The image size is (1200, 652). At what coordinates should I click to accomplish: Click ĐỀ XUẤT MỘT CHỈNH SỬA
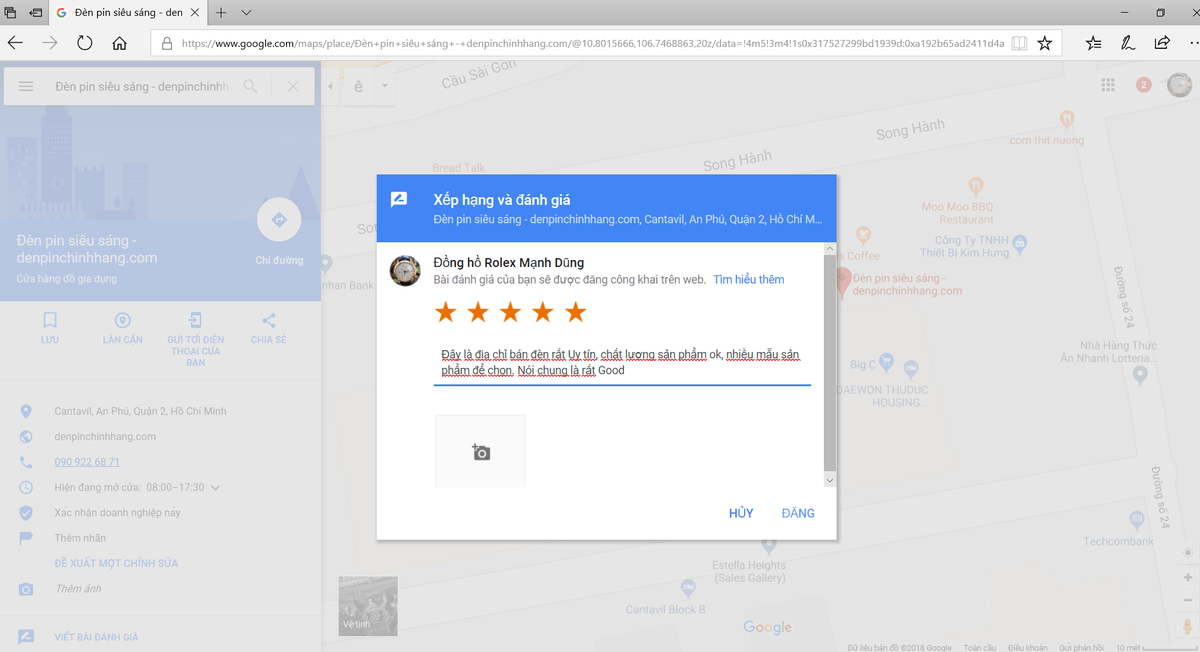[116, 563]
